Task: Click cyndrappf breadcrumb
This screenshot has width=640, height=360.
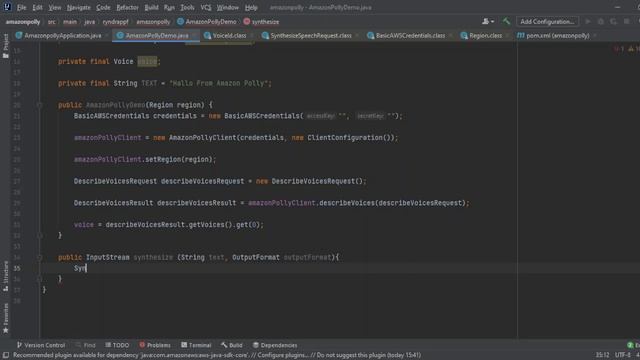Action: click(116, 22)
